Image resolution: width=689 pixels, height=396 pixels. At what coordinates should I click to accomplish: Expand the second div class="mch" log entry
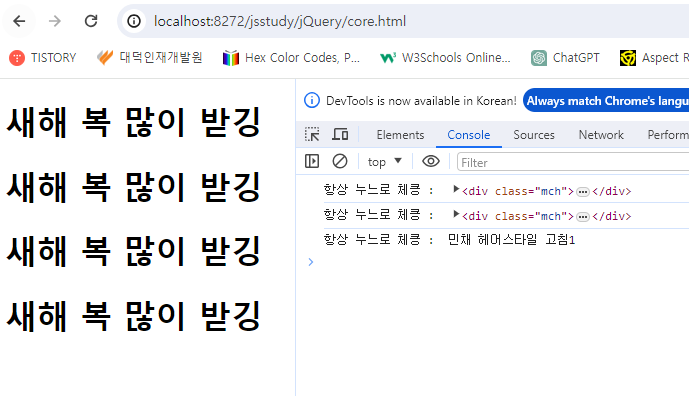tap(456, 214)
